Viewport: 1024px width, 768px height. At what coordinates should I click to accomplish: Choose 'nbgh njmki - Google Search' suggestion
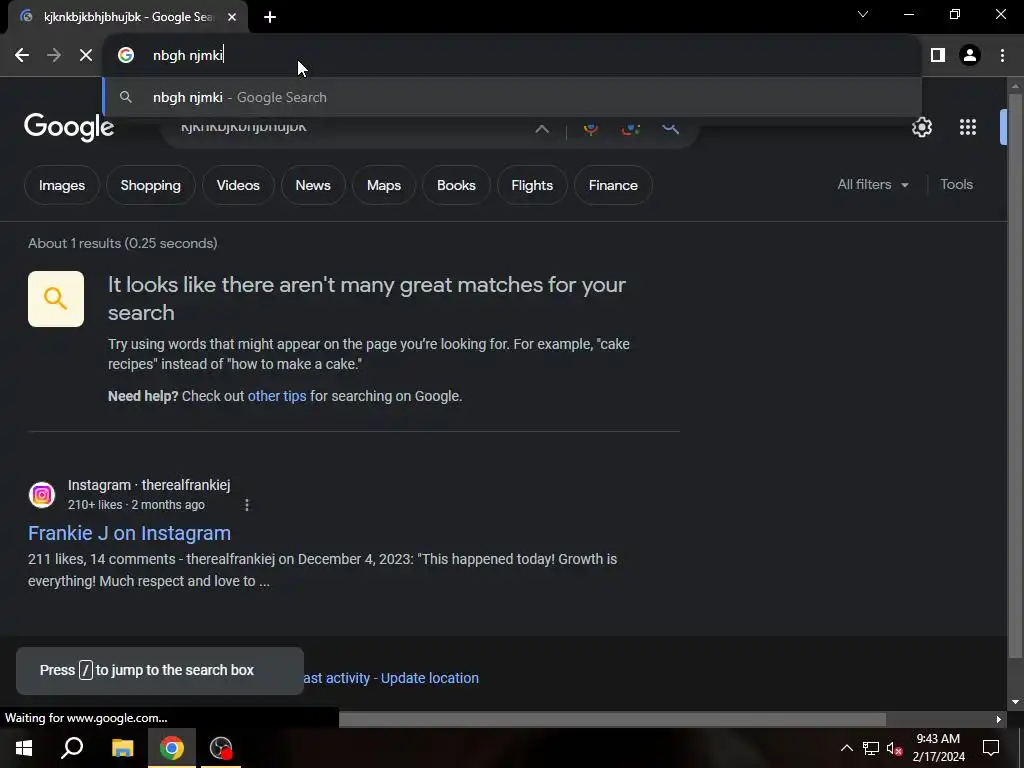(x=512, y=97)
